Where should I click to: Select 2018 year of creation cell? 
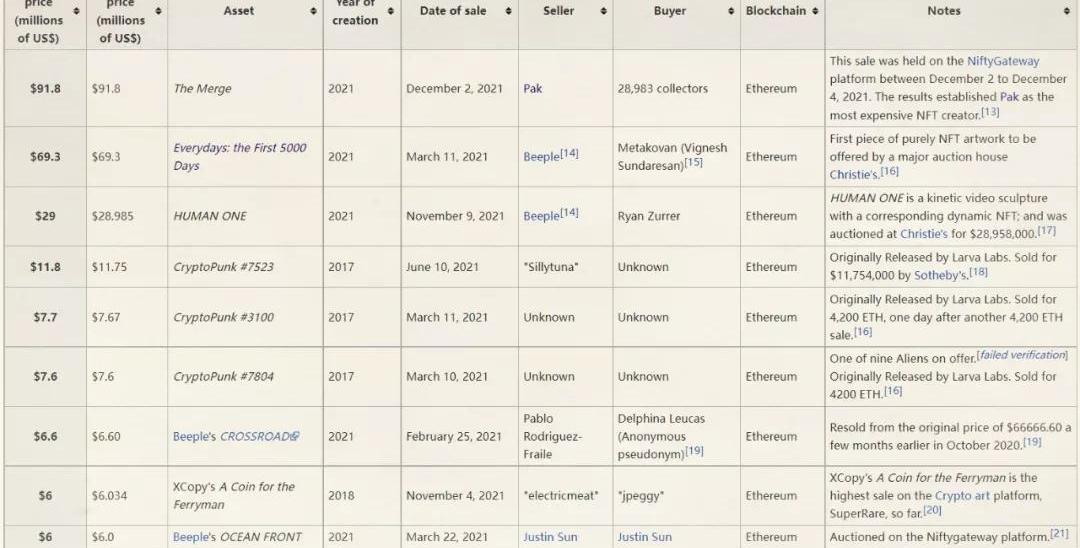(x=362, y=496)
